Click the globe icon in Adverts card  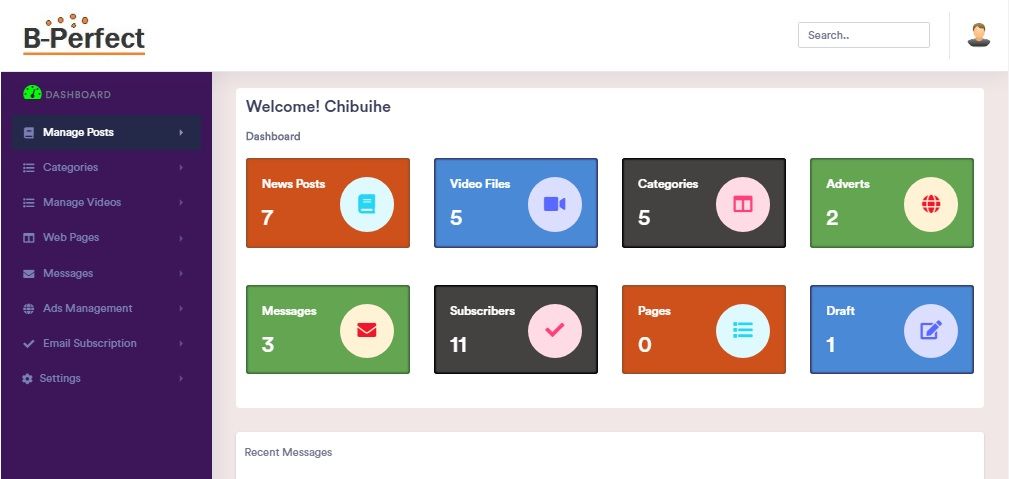pyautogui.click(x=931, y=204)
